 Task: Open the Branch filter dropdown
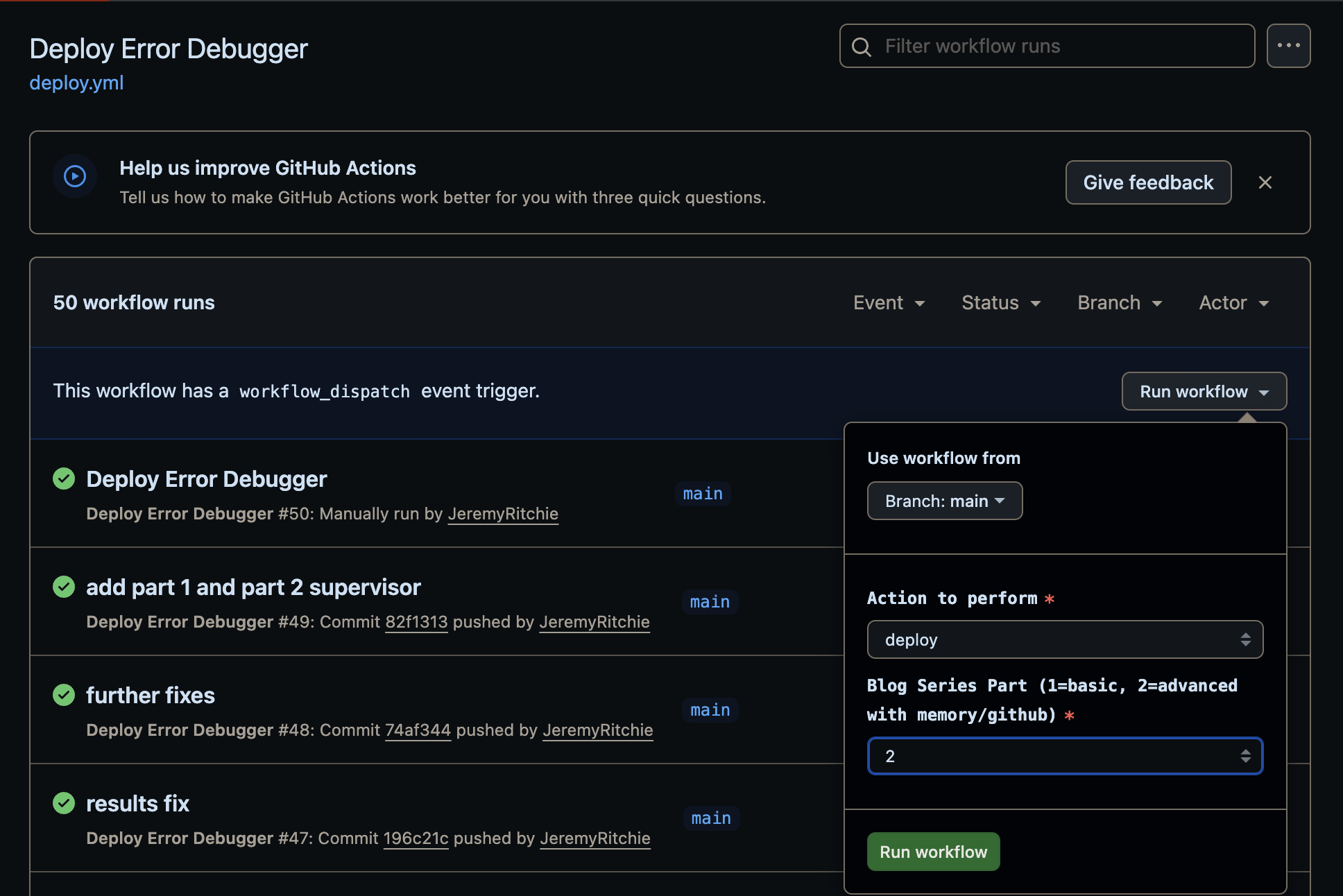(1118, 302)
